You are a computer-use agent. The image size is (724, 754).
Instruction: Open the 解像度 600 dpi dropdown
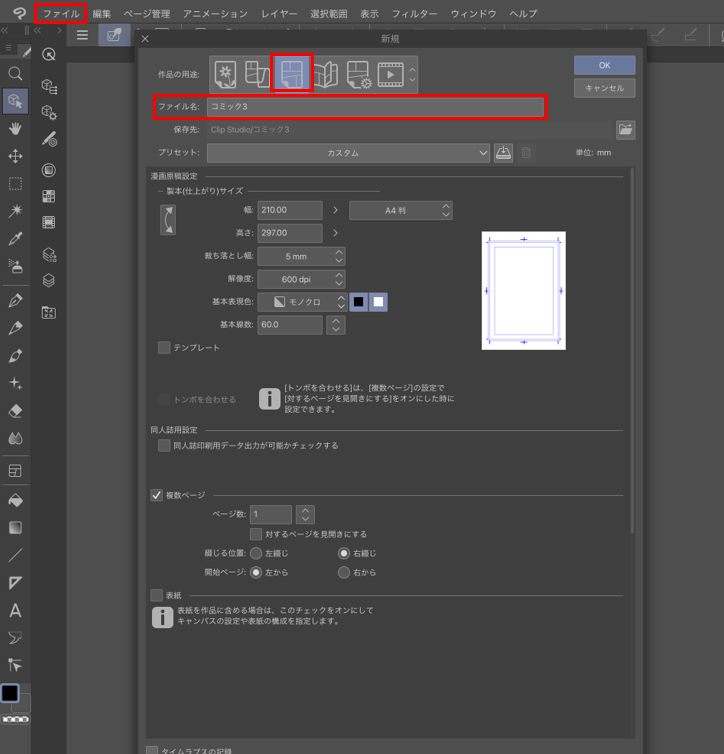pyautogui.click(x=300, y=279)
